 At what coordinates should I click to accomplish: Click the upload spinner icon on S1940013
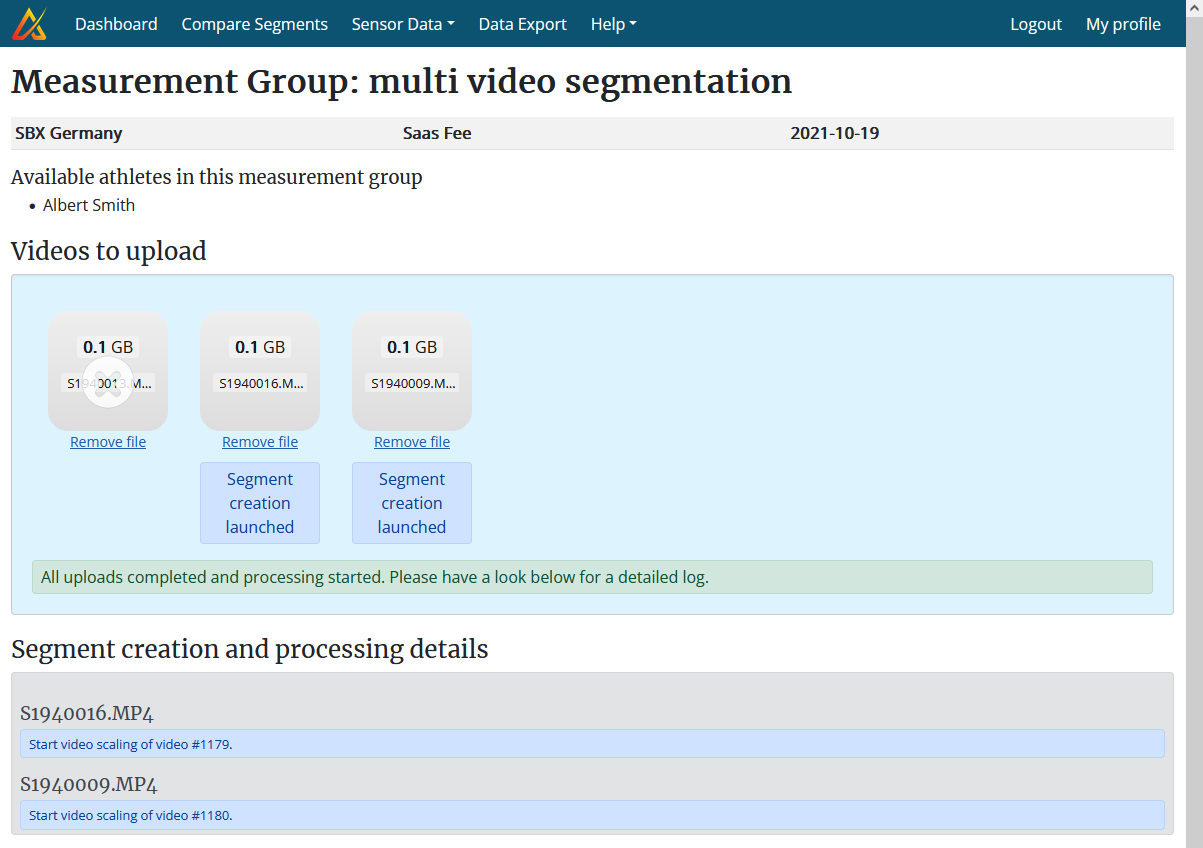pyautogui.click(x=108, y=381)
